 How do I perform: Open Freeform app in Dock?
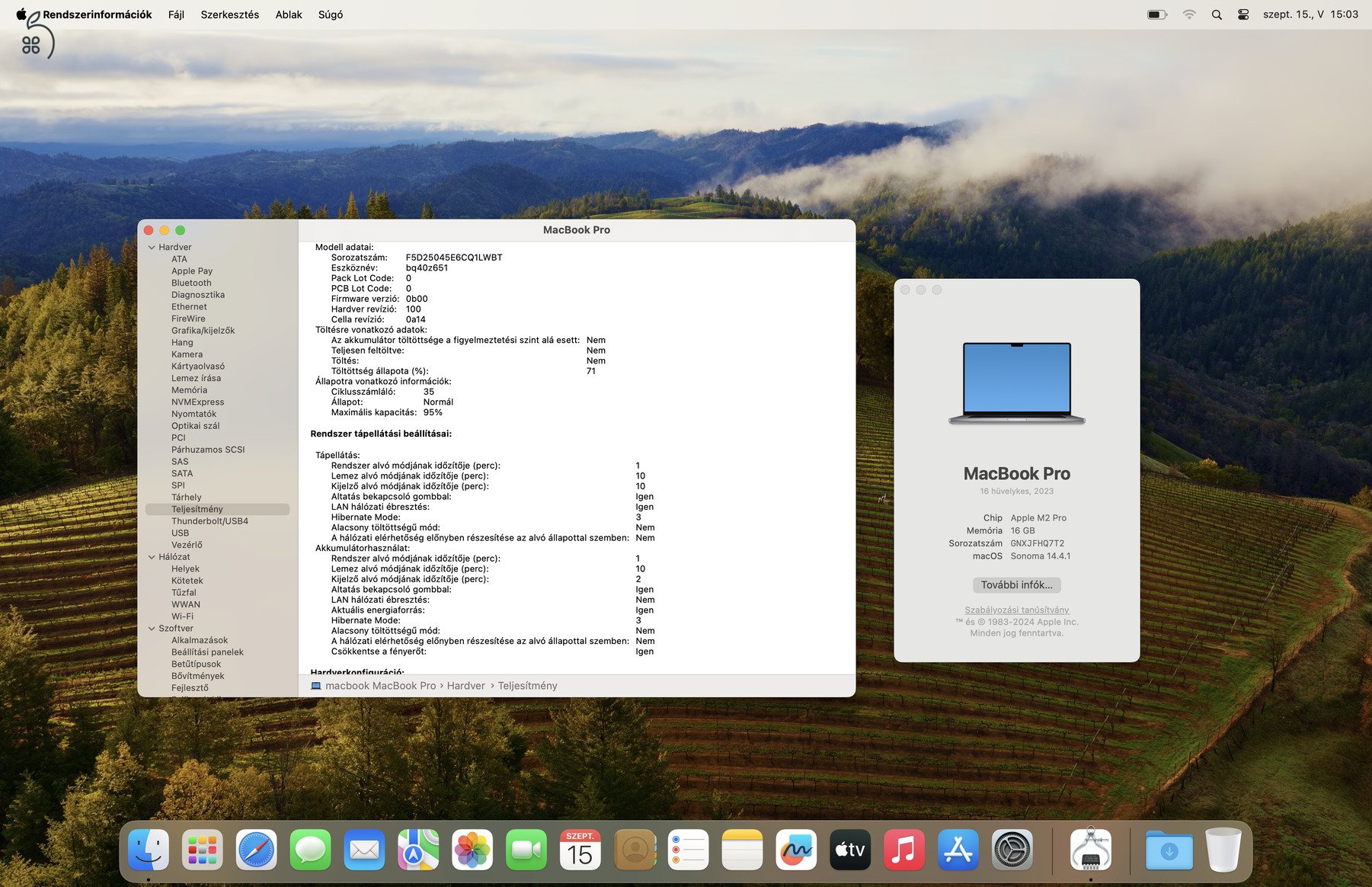click(796, 850)
